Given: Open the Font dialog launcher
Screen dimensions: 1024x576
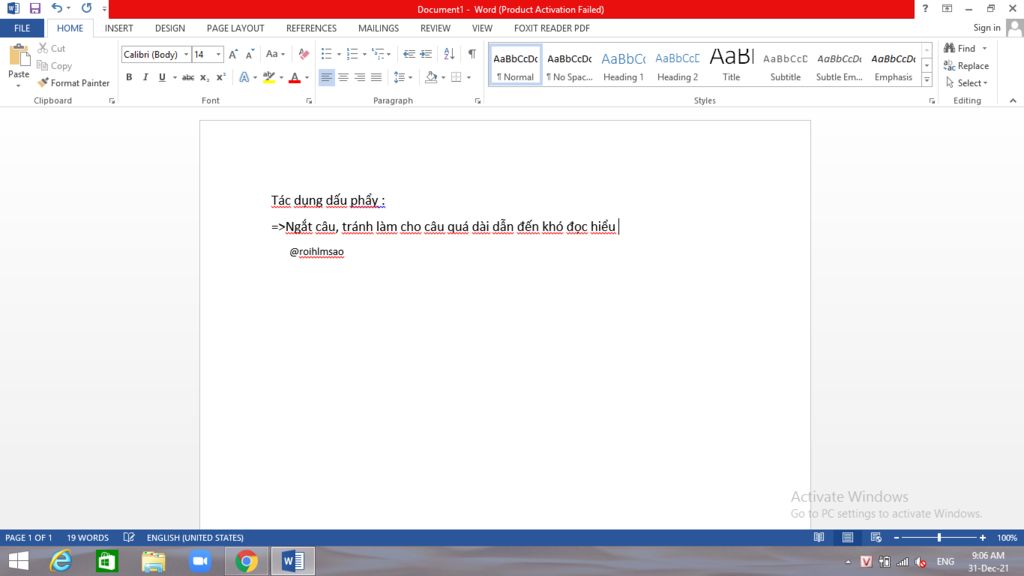Looking at the screenshot, I should pos(309,101).
